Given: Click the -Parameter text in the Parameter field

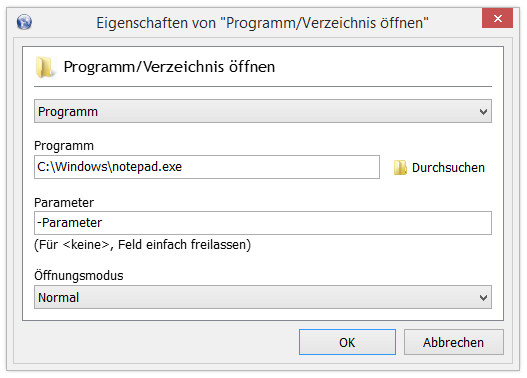Looking at the screenshot, I should 69,223.
